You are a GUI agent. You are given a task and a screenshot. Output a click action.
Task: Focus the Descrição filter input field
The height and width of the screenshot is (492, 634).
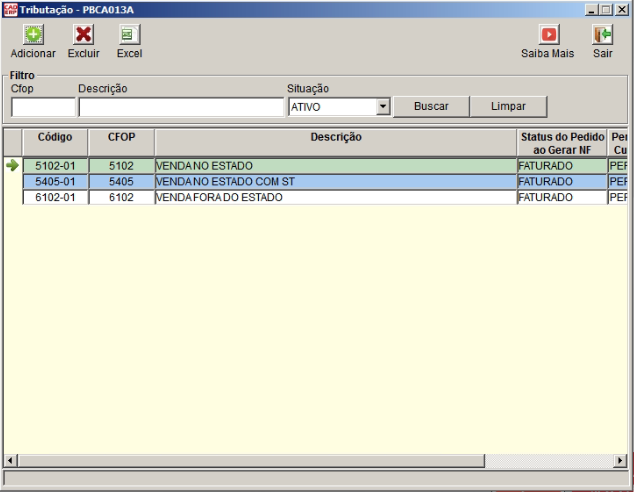(x=181, y=107)
